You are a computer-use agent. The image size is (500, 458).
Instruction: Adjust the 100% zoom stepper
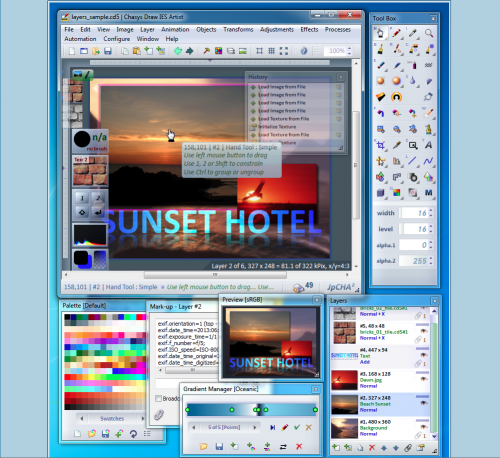[x=349, y=51]
